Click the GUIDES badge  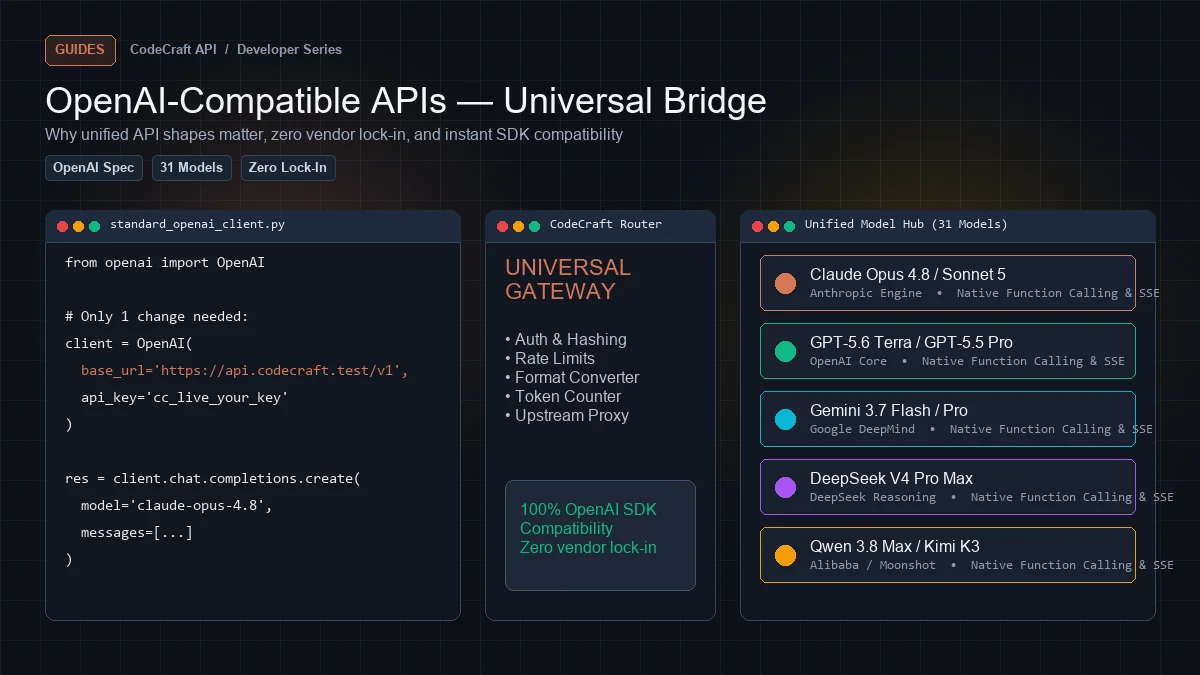[x=80, y=50]
